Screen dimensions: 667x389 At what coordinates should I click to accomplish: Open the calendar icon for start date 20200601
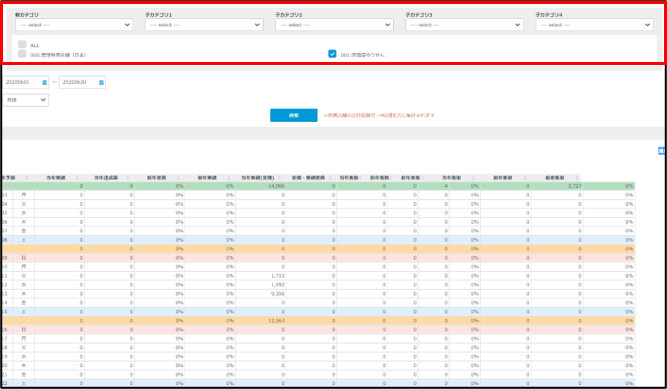[x=44, y=82]
